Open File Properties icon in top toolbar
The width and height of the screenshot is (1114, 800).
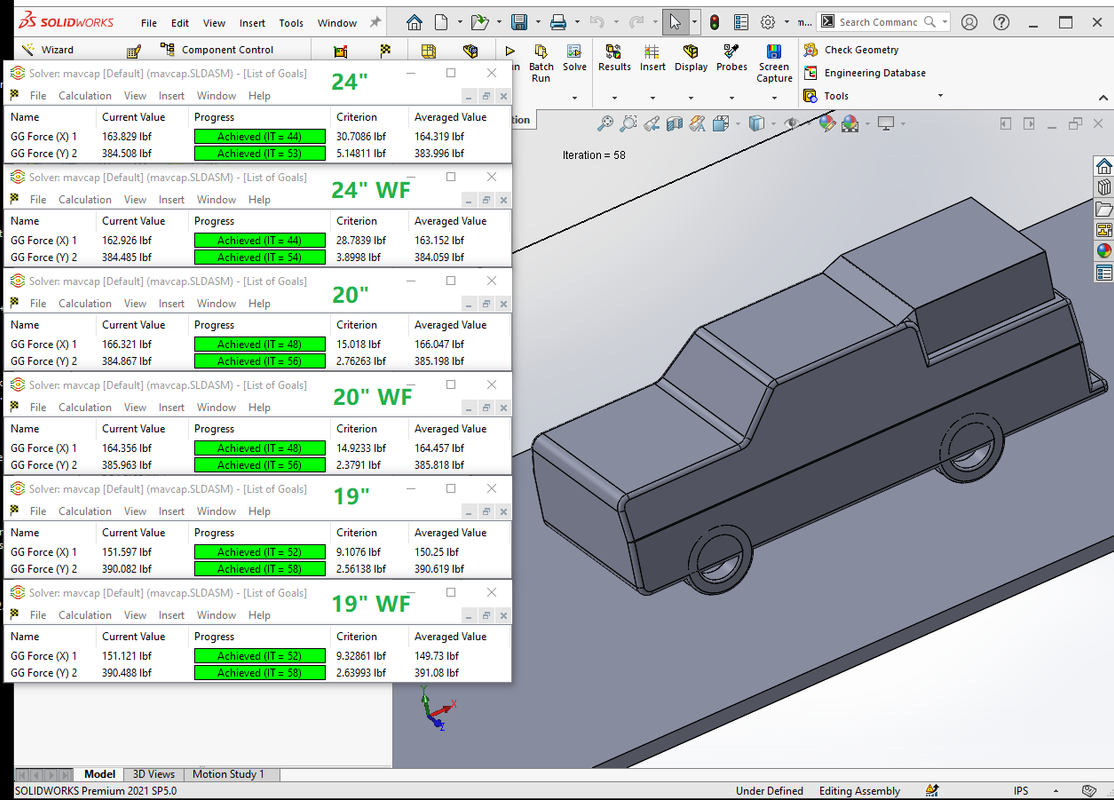pos(741,23)
